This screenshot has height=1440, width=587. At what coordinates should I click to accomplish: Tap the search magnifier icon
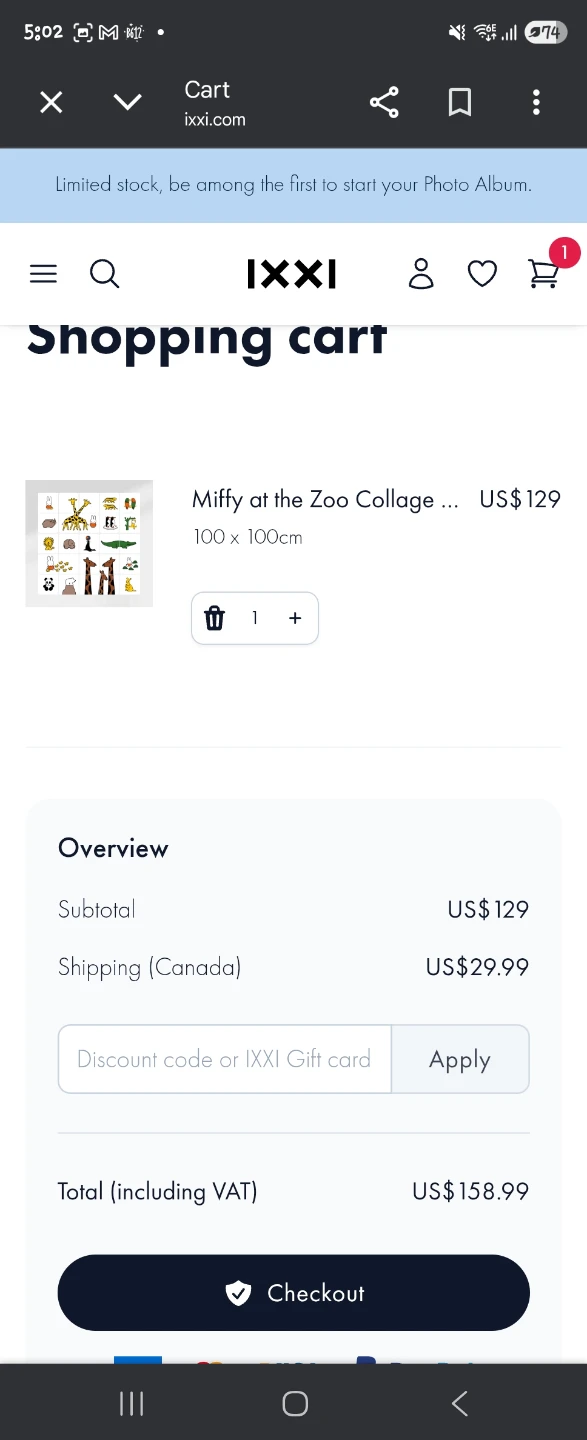pos(105,274)
